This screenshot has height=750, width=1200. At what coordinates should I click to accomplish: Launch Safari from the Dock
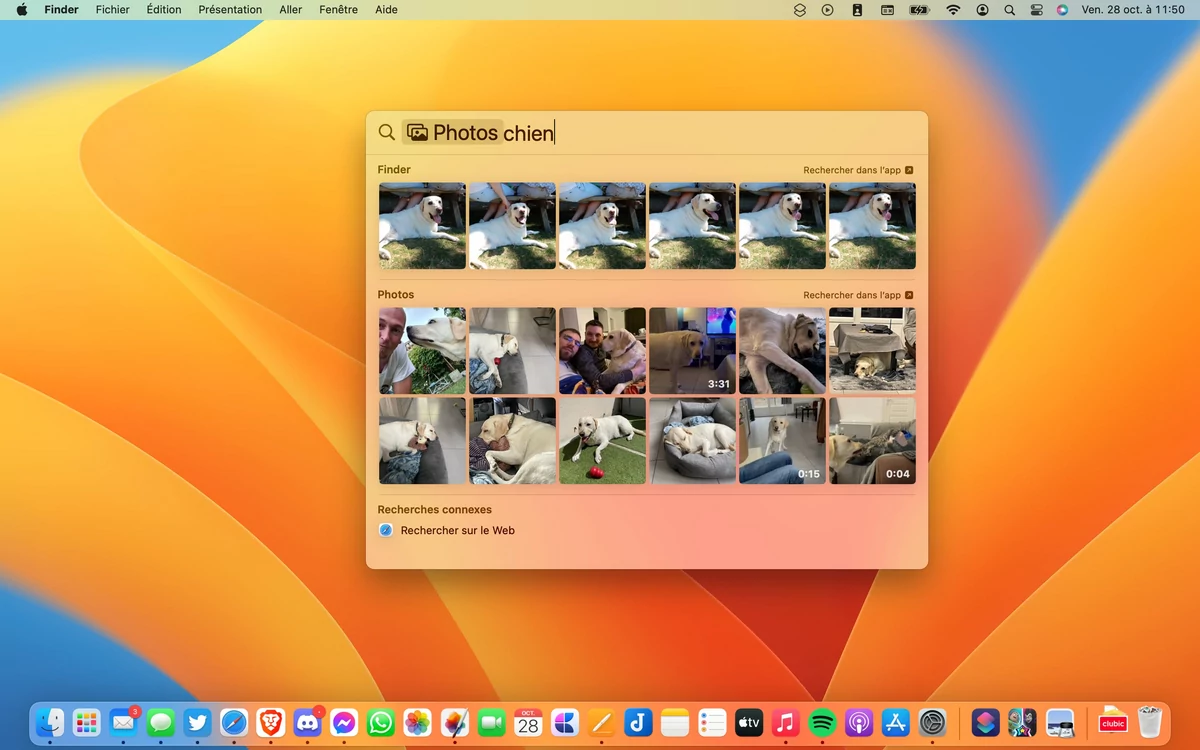234,722
